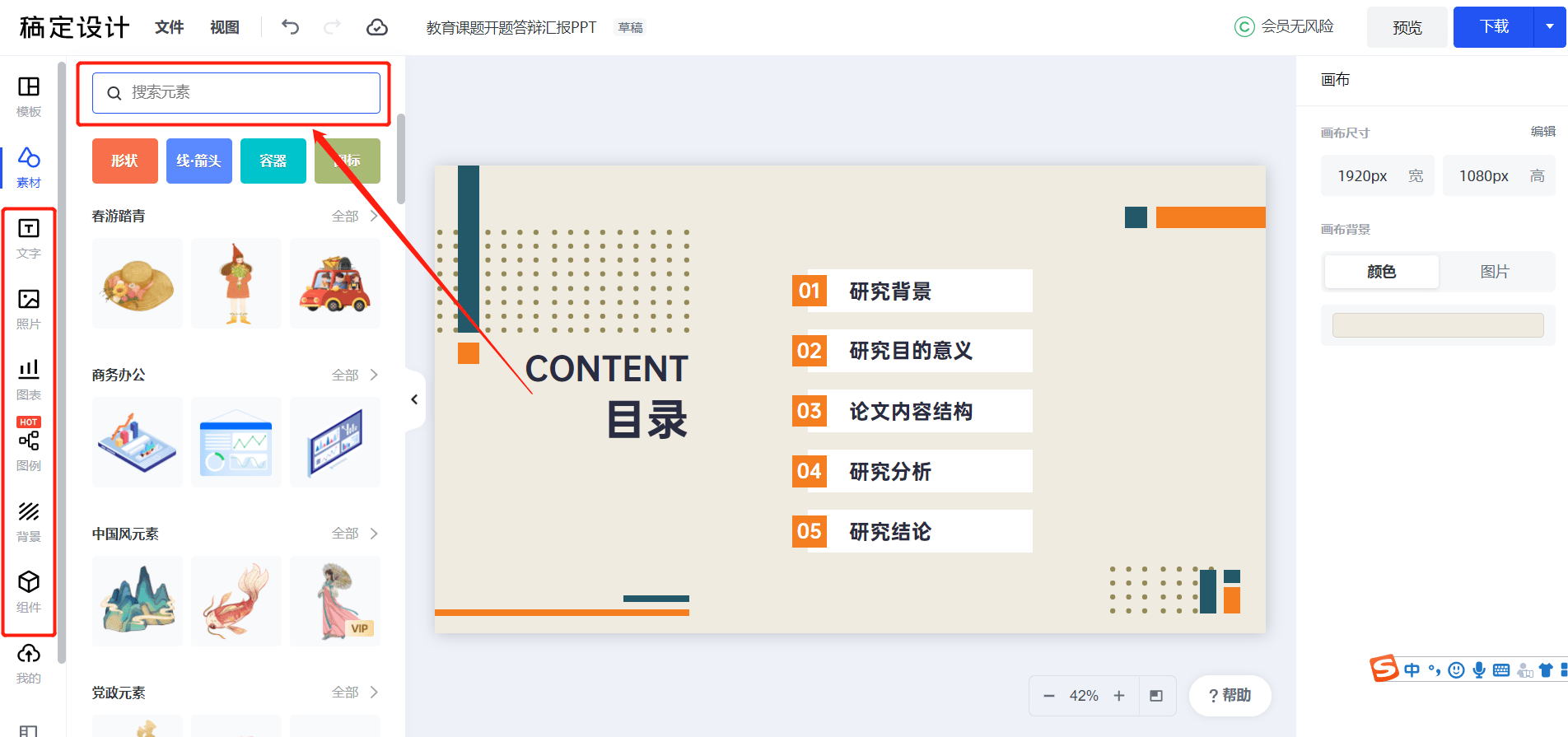Screen dimensions: 1568x737
Task: Switch canvas background to 颜色 tab
Action: coord(1382,272)
